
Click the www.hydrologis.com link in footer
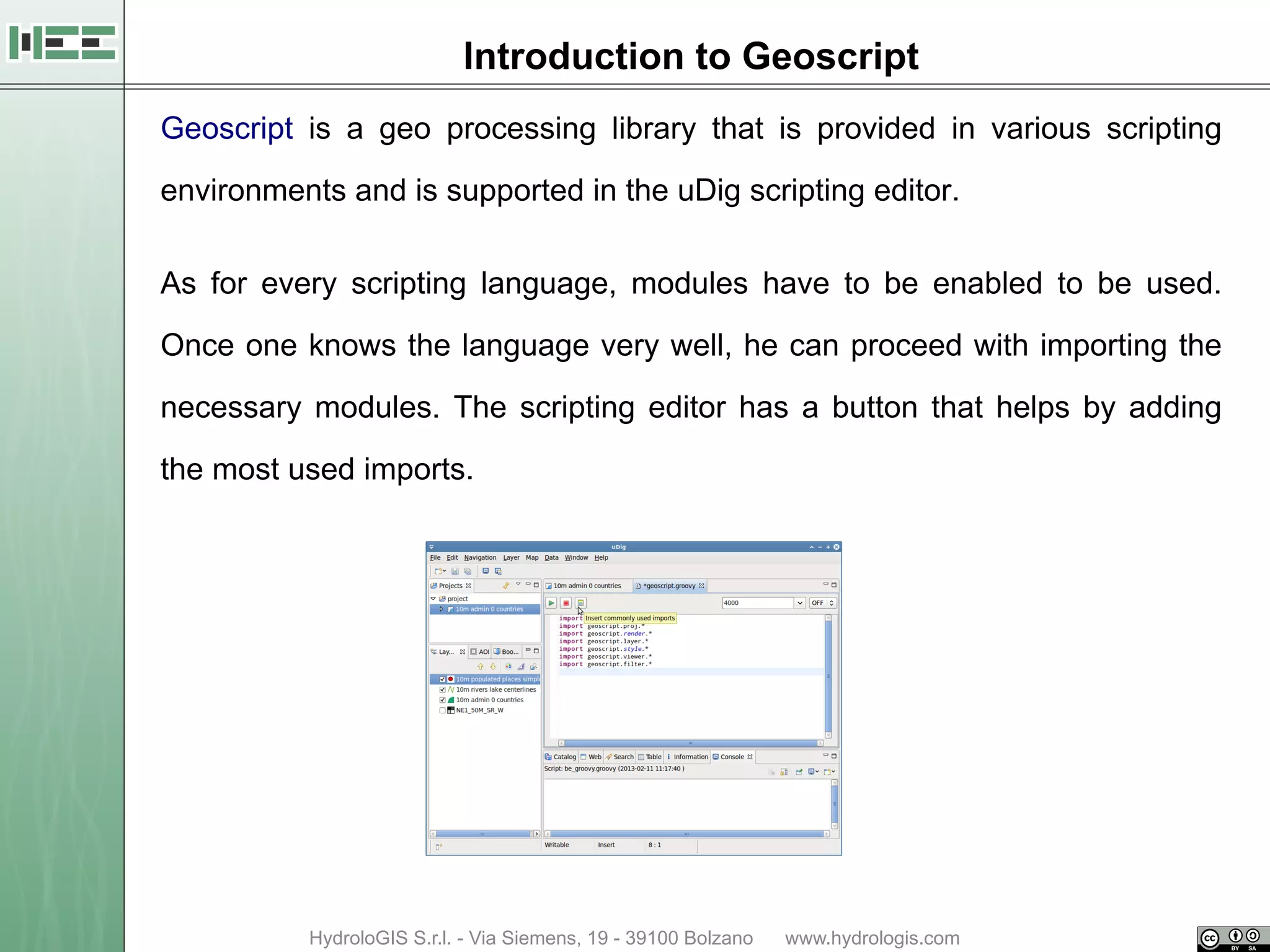tap(872, 938)
